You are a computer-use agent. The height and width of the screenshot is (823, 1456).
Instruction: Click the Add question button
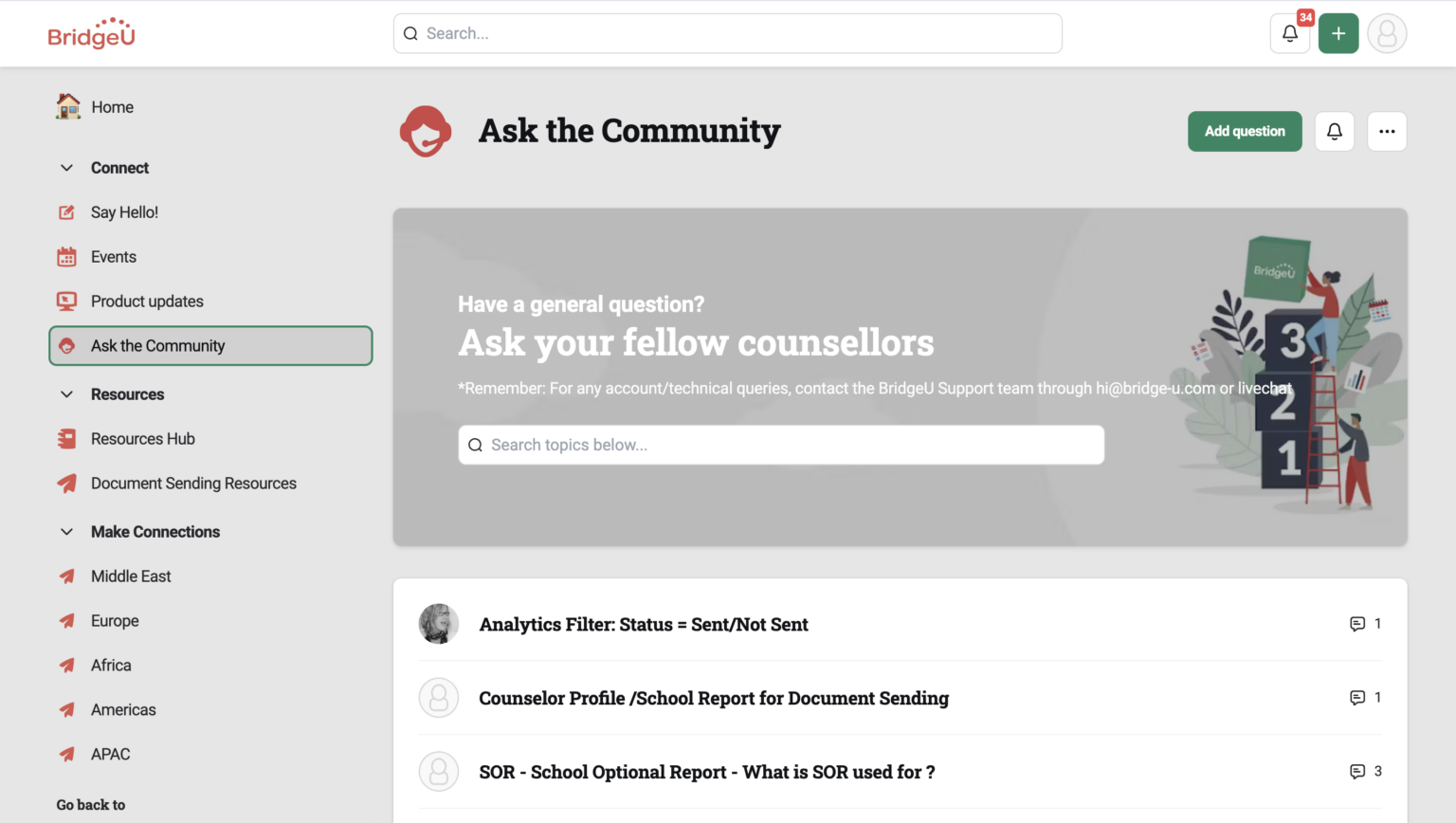[1244, 132]
